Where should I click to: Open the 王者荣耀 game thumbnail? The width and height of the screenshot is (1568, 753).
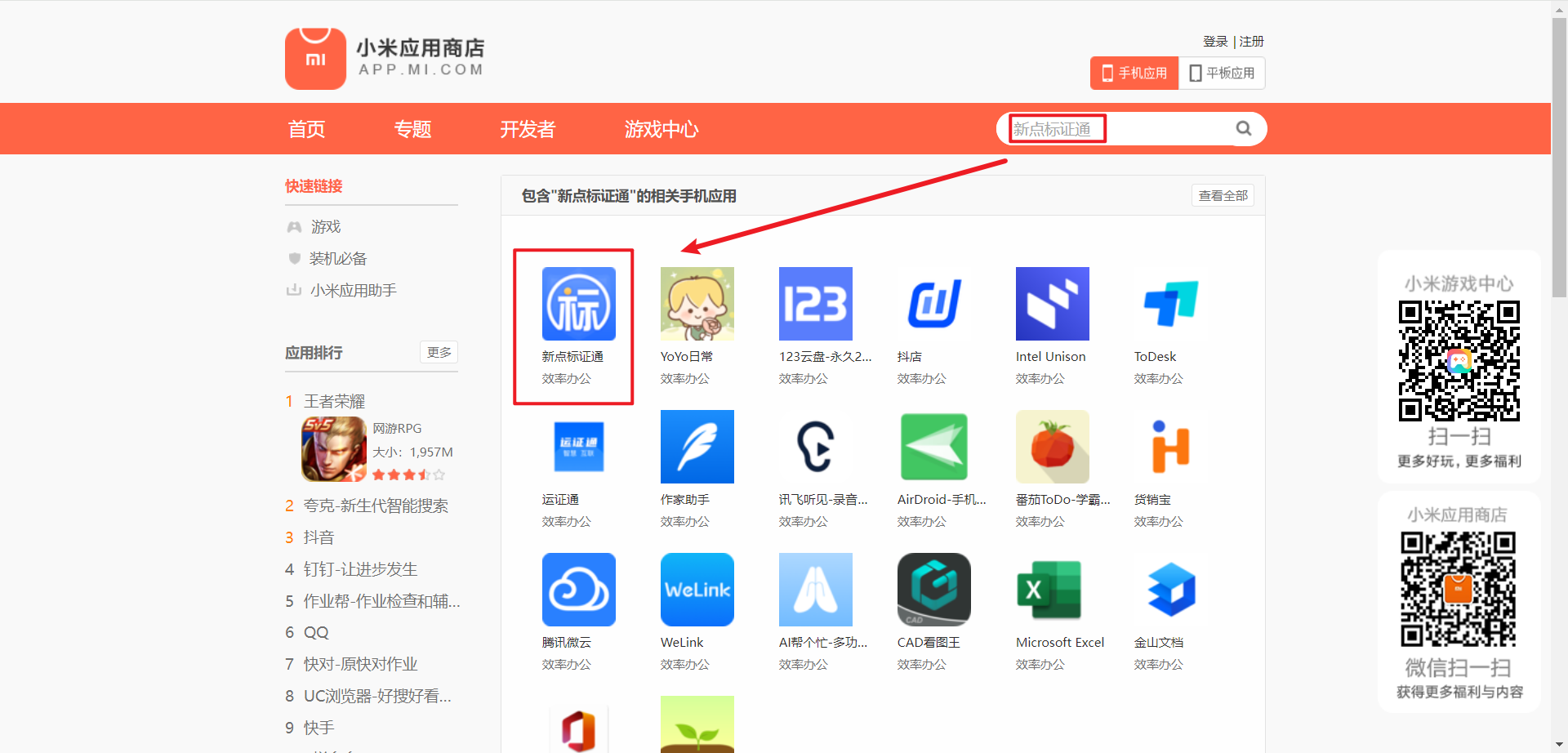(x=334, y=449)
